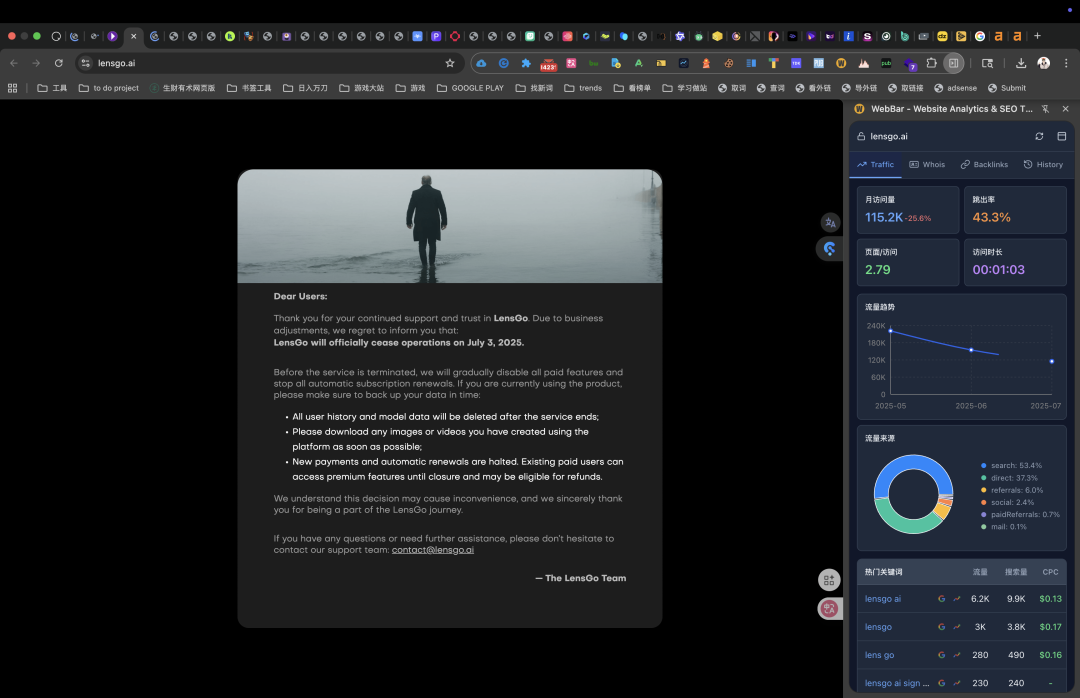Screen dimensions: 1080x698
Task: Click the pink translate extension icon
Action: (571, 63)
